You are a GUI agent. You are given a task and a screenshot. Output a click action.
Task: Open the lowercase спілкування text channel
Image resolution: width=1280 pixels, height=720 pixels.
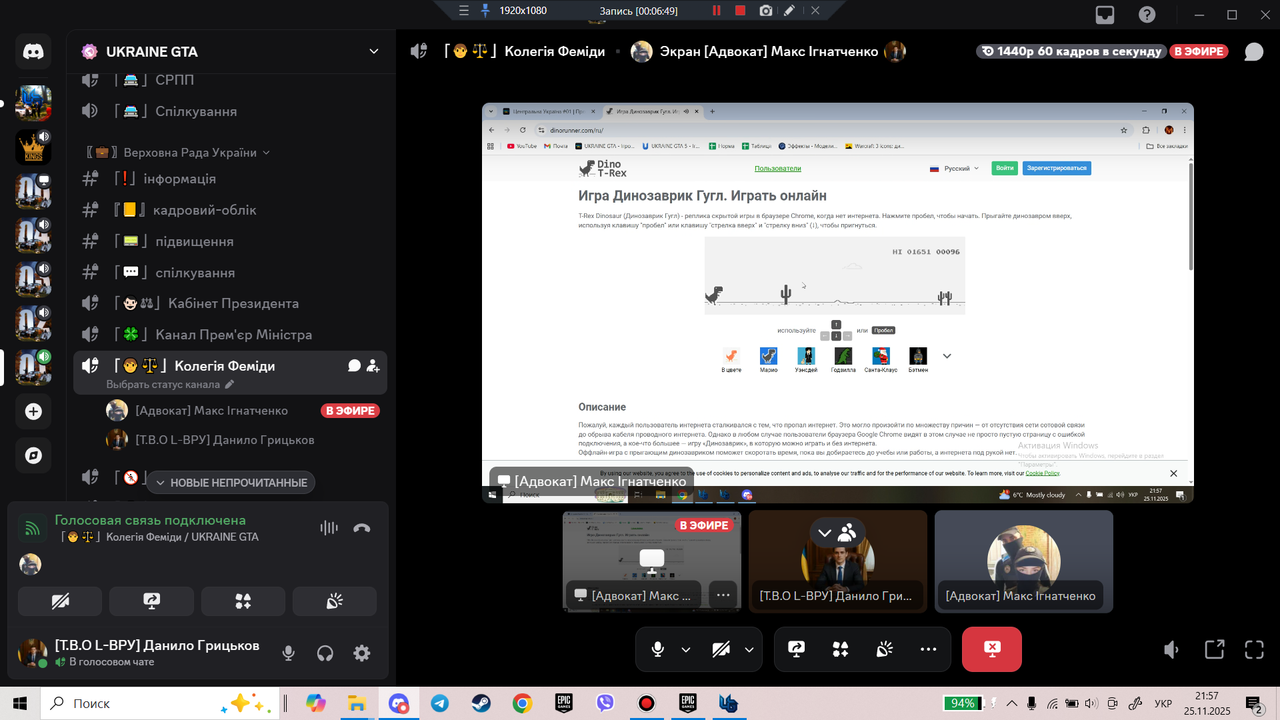coord(230,273)
